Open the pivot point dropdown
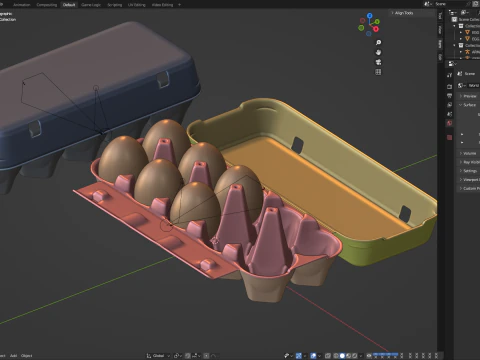This screenshot has width=480, height=360. (178, 356)
